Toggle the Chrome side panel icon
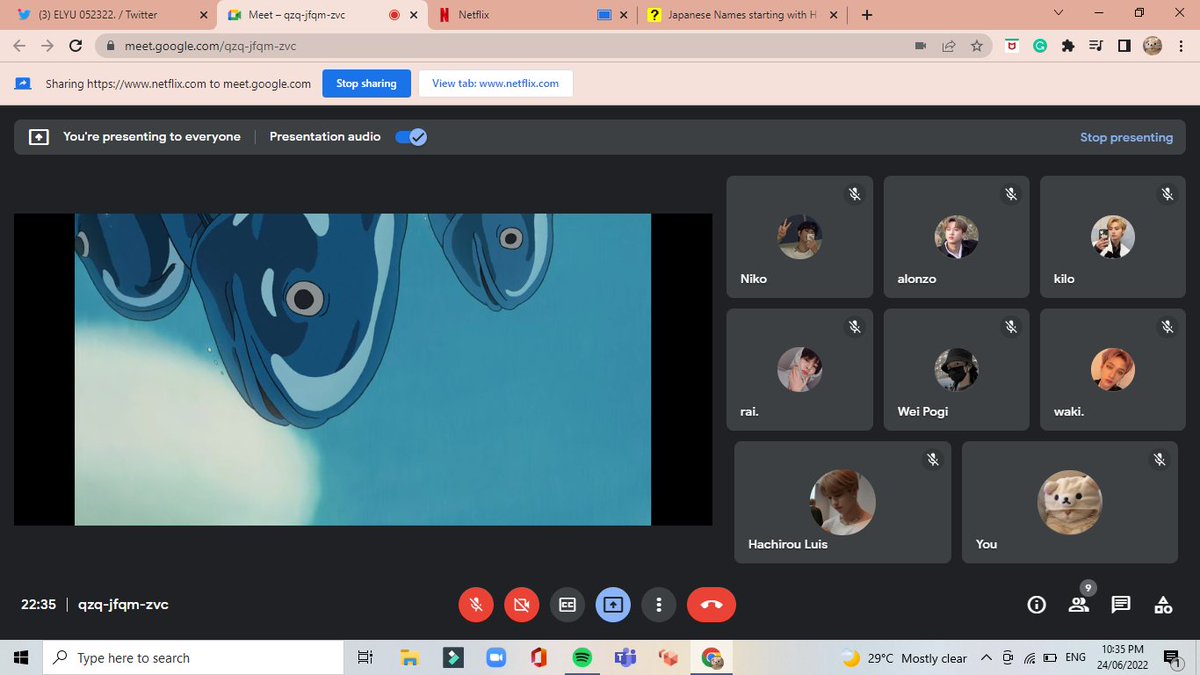1200x675 pixels. point(1124,46)
